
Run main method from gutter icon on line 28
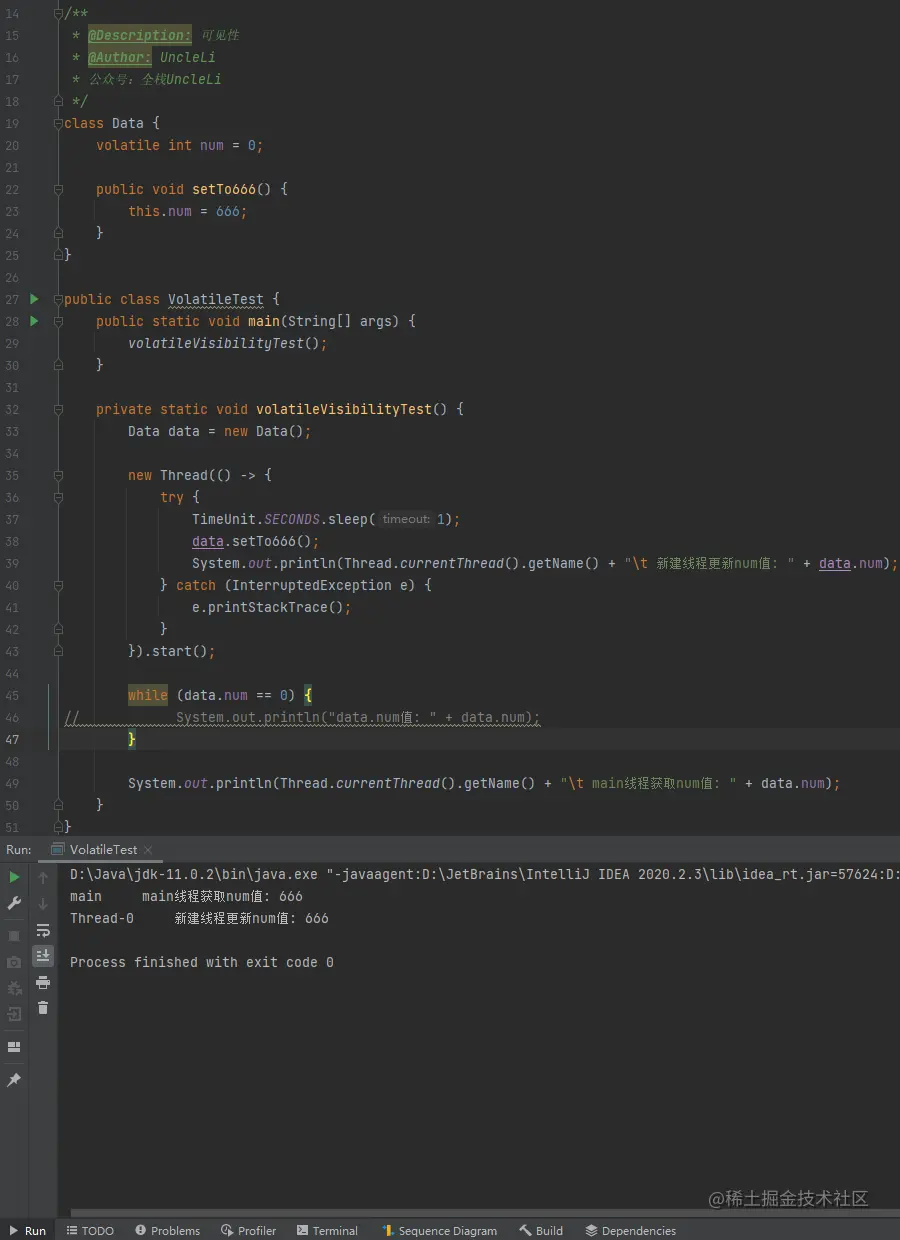pos(34,321)
